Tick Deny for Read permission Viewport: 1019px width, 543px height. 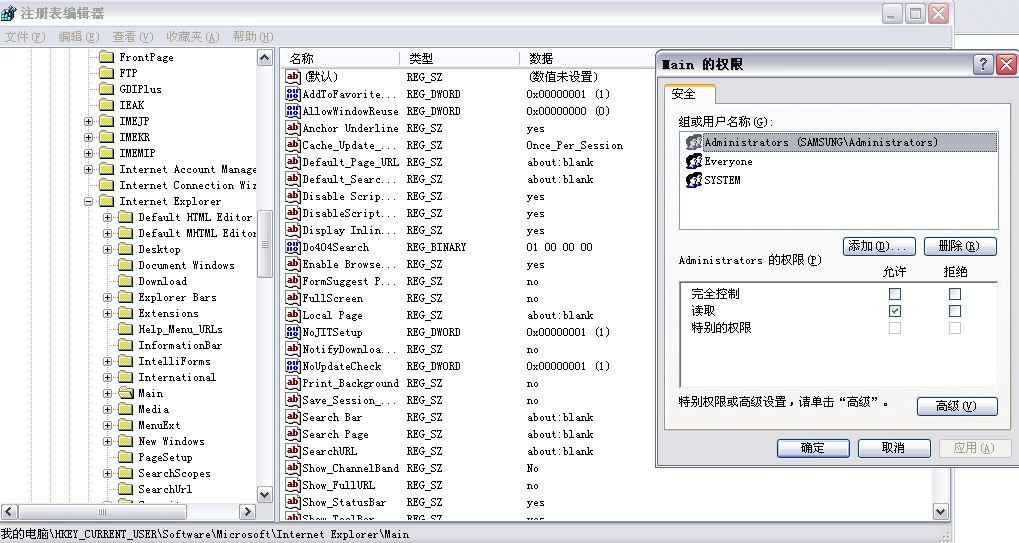[x=955, y=311]
